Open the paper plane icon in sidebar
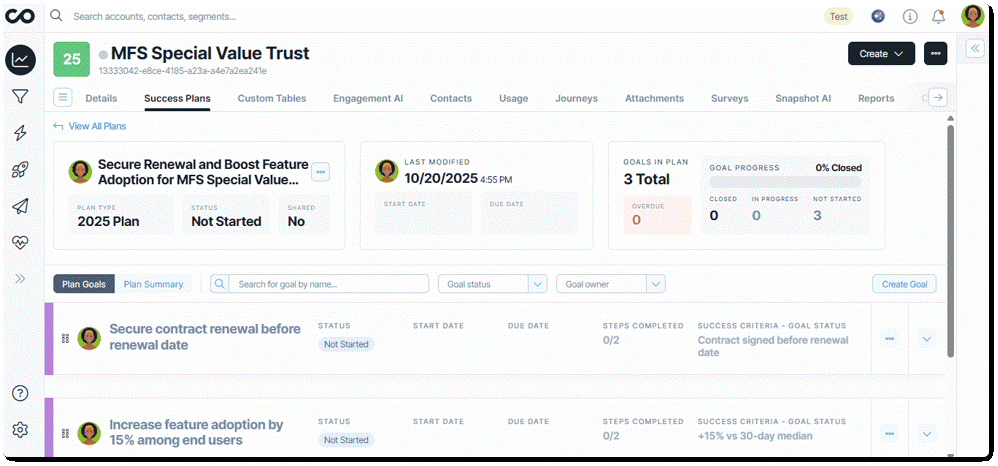The image size is (998, 466). pos(20,206)
